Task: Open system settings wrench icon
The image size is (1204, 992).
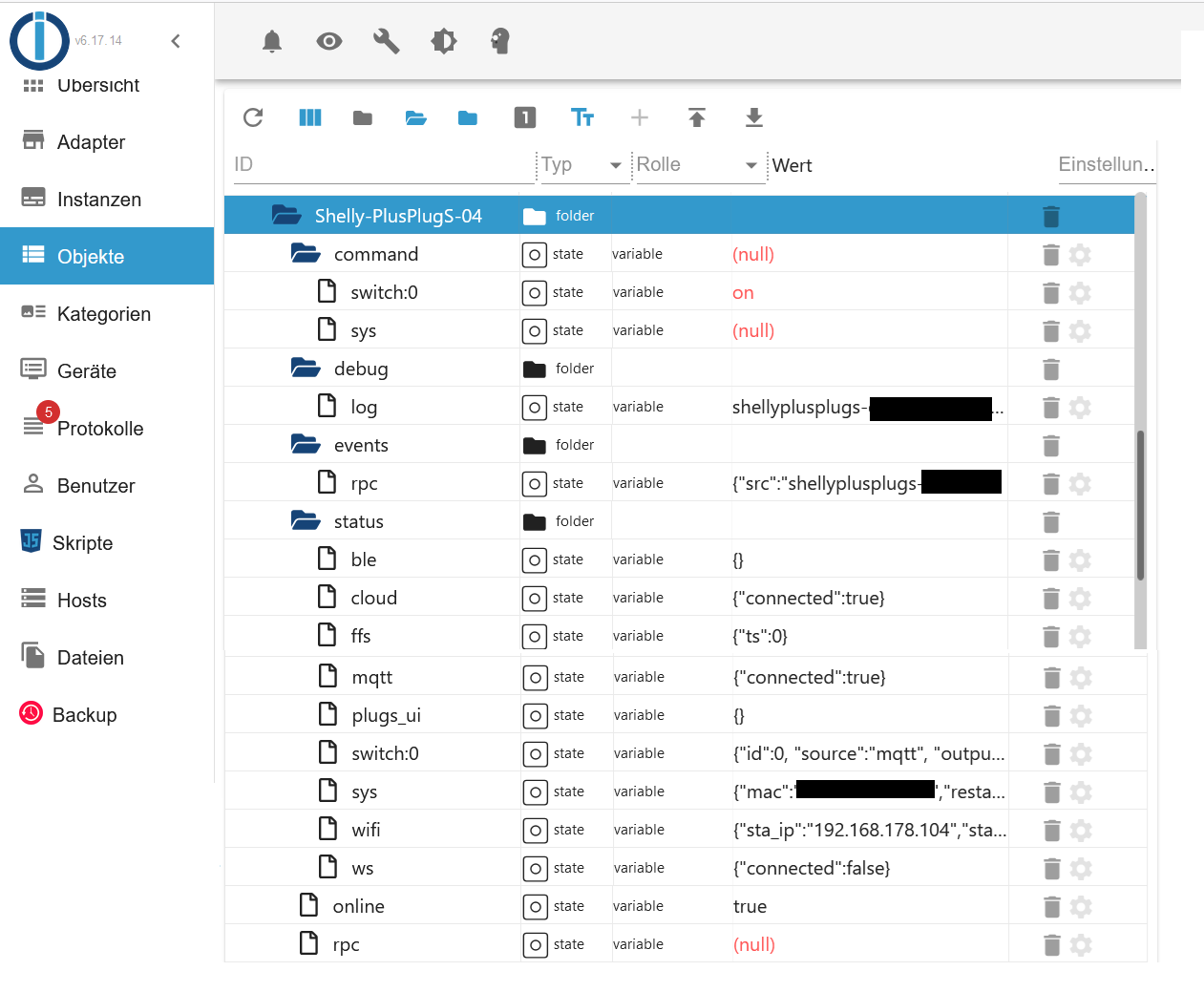Action: click(x=386, y=41)
